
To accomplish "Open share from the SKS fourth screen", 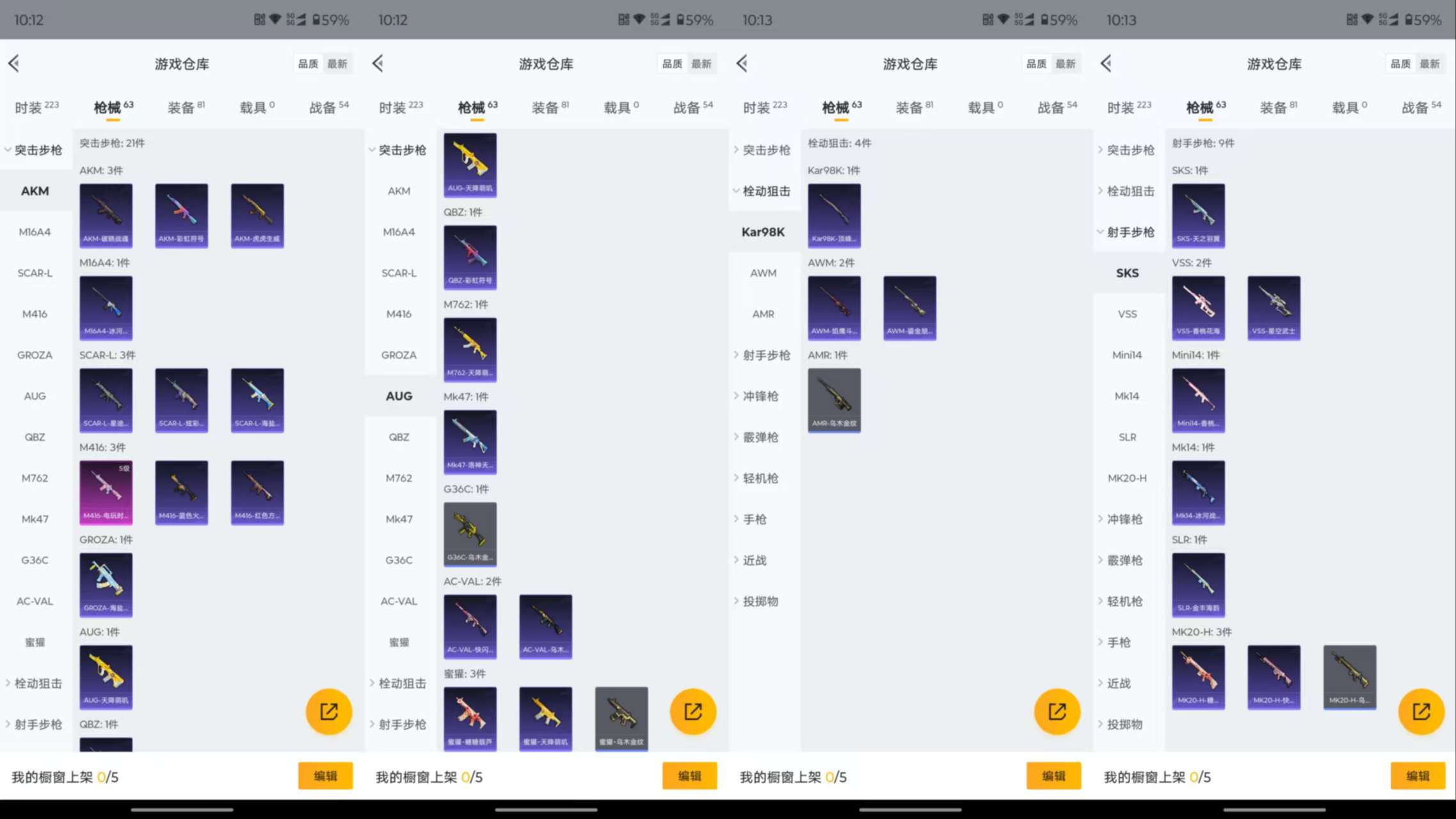I will (1421, 711).
